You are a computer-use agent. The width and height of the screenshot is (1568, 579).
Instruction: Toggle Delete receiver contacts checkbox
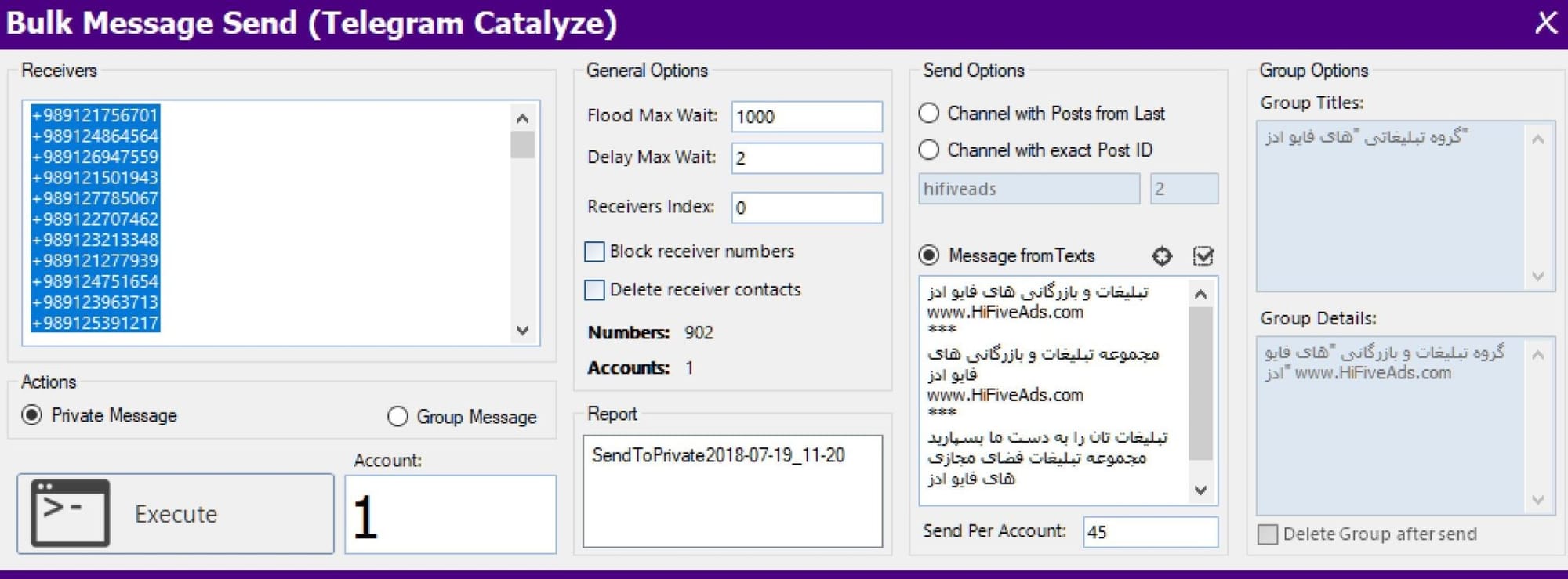click(x=595, y=290)
